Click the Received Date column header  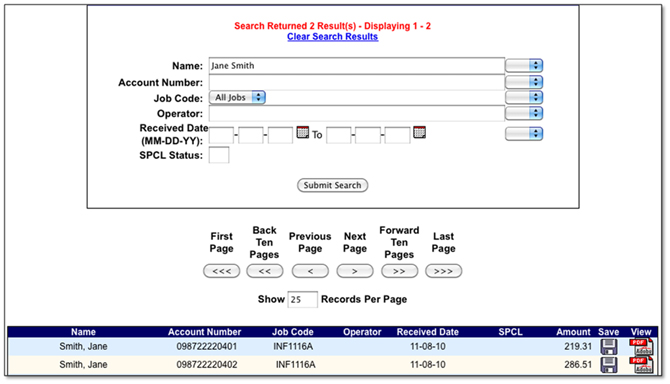pos(427,332)
